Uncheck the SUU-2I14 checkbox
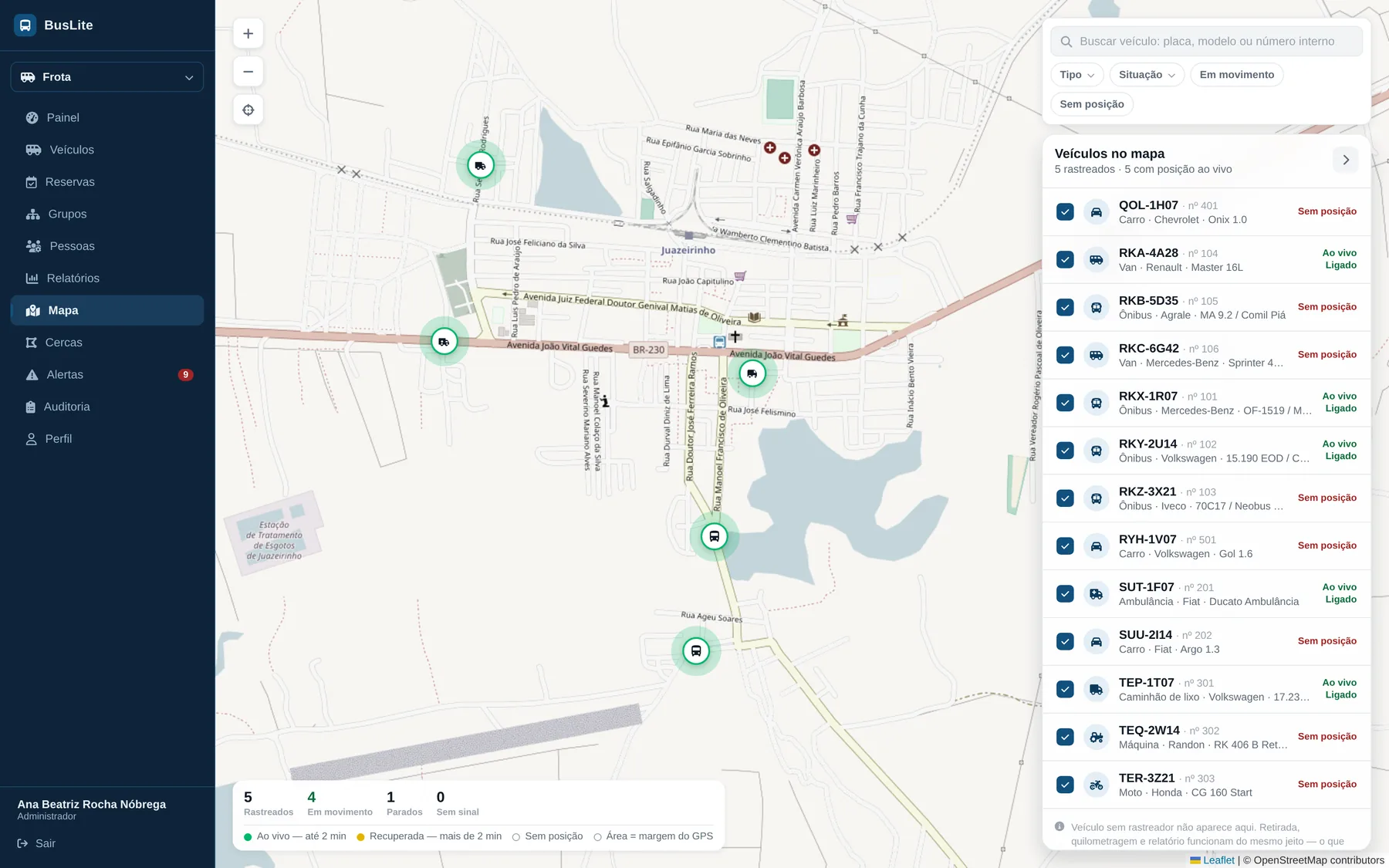1389x868 pixels. [x=1065, y=642]
